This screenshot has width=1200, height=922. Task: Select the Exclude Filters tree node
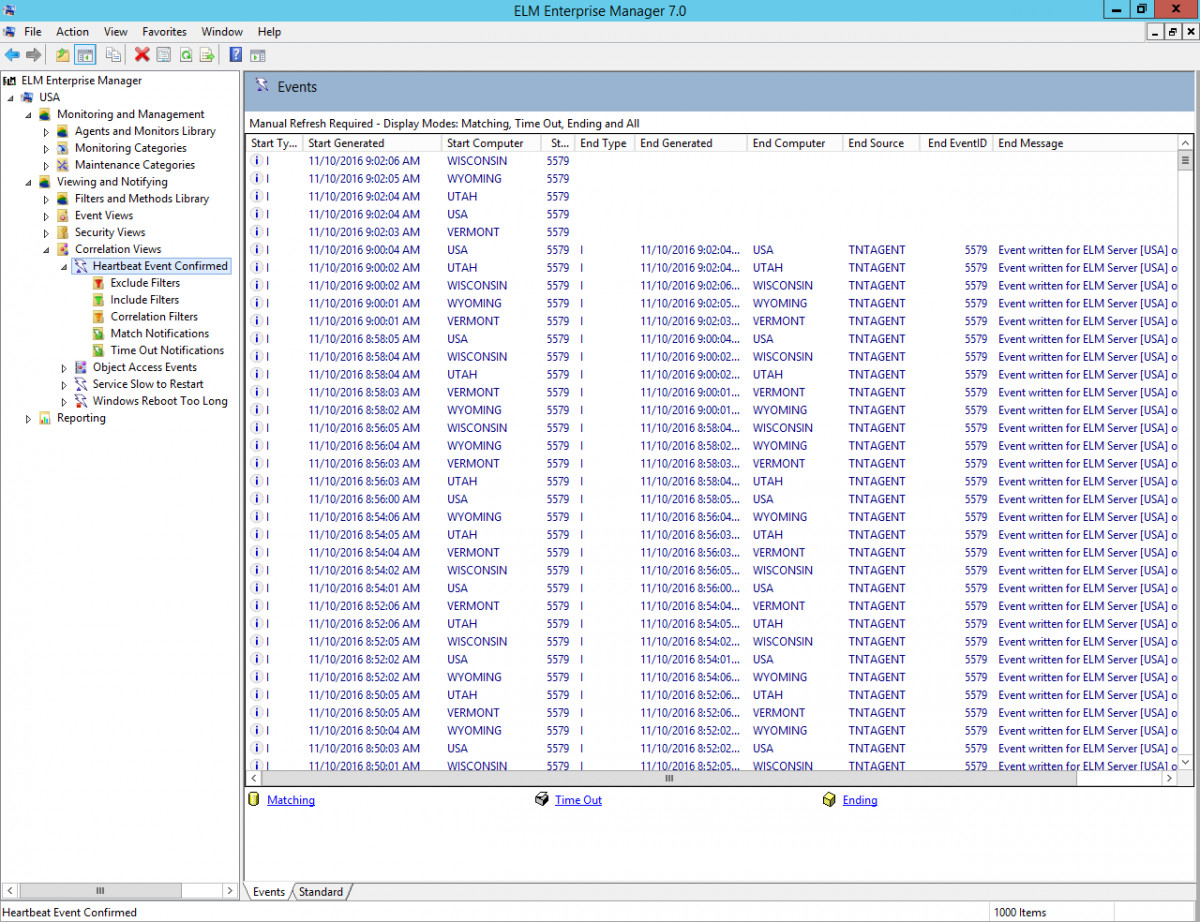point(145,283)
